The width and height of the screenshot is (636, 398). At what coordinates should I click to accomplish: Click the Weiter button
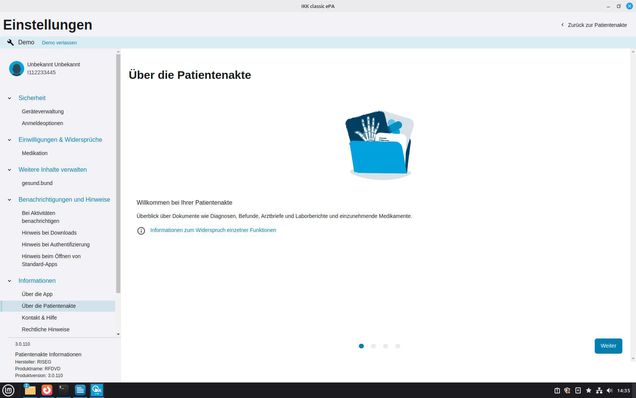pos(608,346)
